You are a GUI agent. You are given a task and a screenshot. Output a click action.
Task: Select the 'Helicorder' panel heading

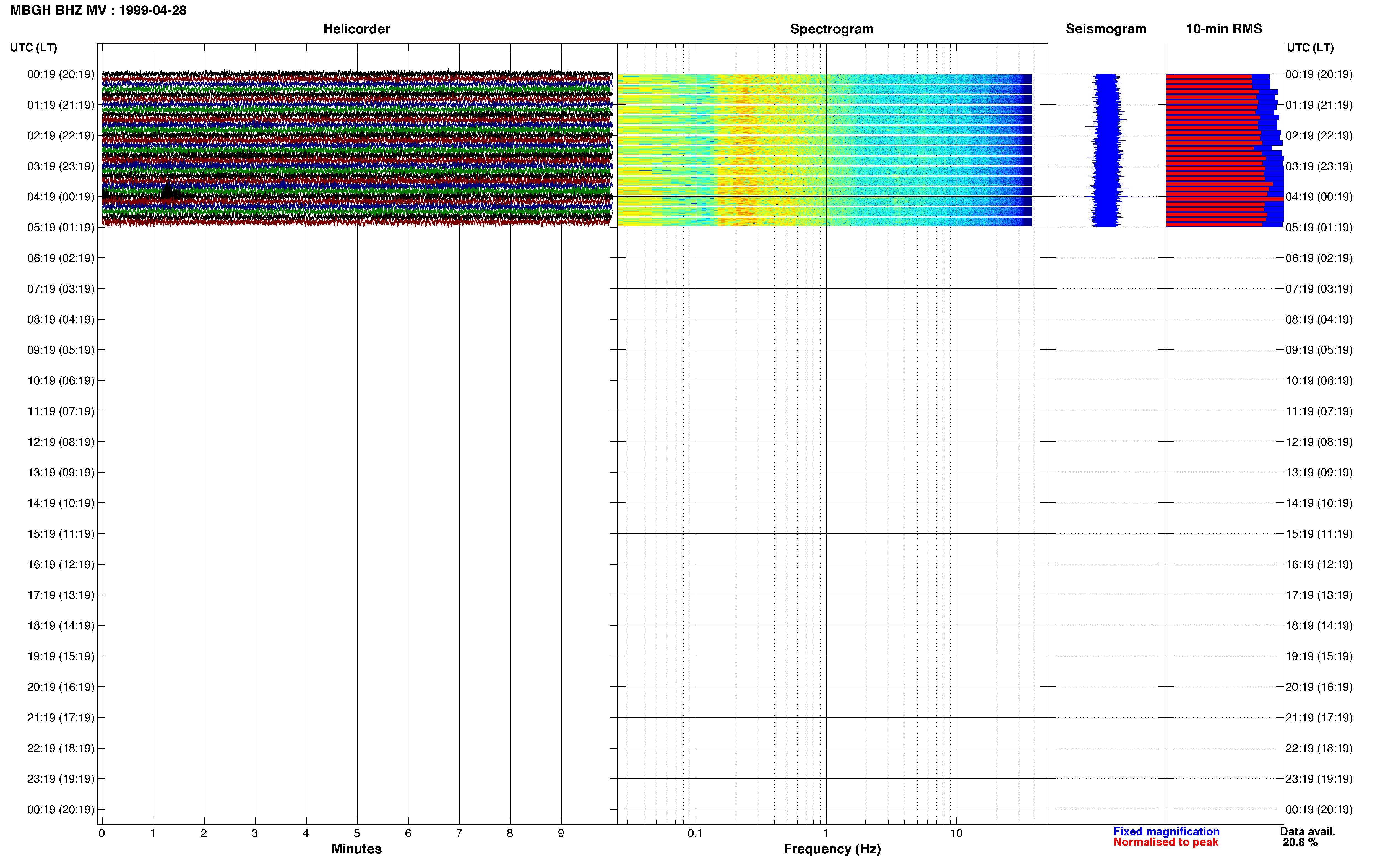click(356, 29)
